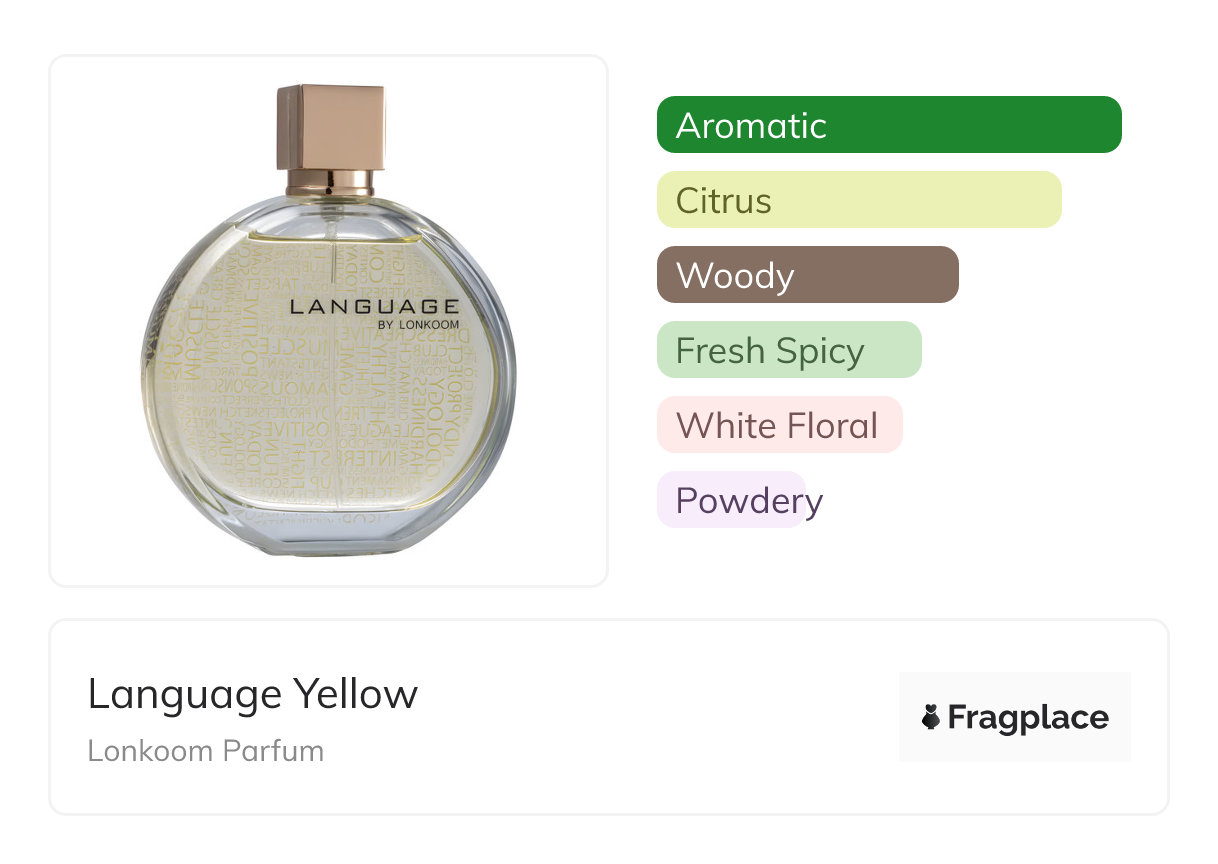
Task: Choose the Woody accord bar
Action: pyautogui.click(x=807, y=275)
